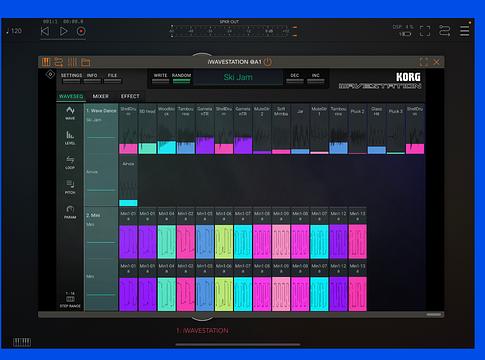Select the LEVEL edit mode icon
This screenshot has width=485, height=360.
pos(70,138)
